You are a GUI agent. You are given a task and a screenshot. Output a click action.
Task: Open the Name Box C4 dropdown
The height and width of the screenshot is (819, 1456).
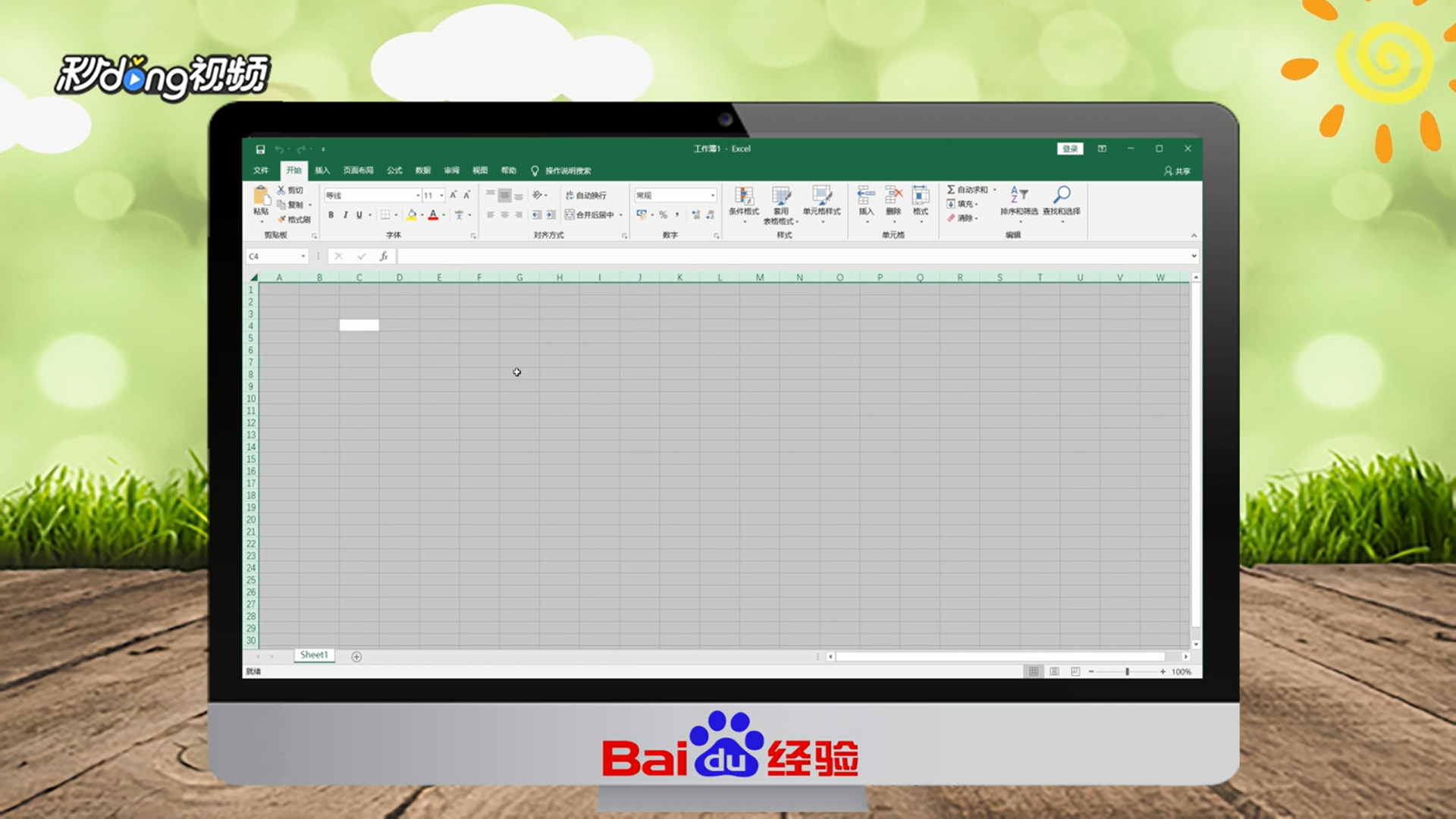click(303, 256)
